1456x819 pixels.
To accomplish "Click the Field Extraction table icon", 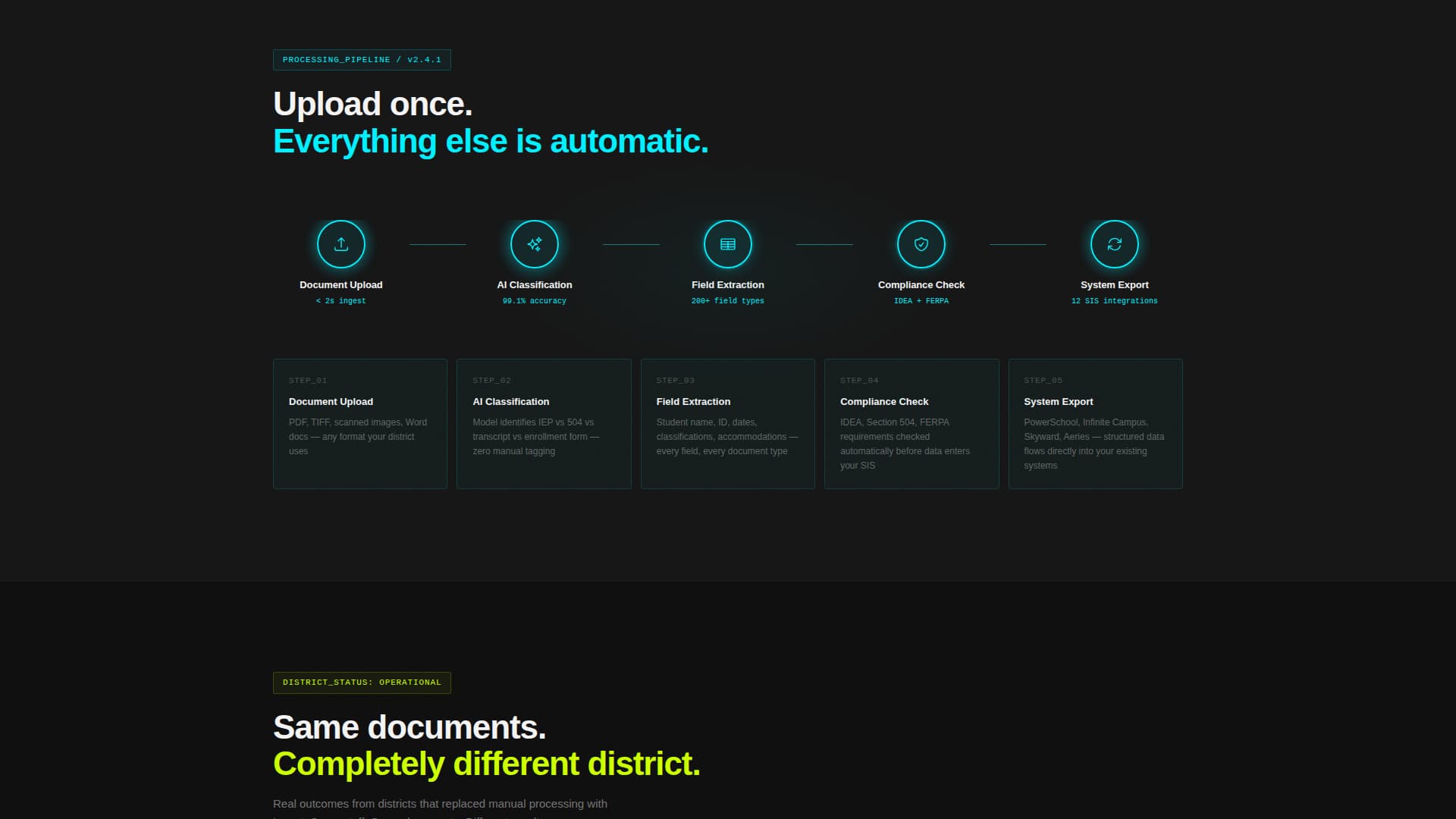I will click(728, 244).
